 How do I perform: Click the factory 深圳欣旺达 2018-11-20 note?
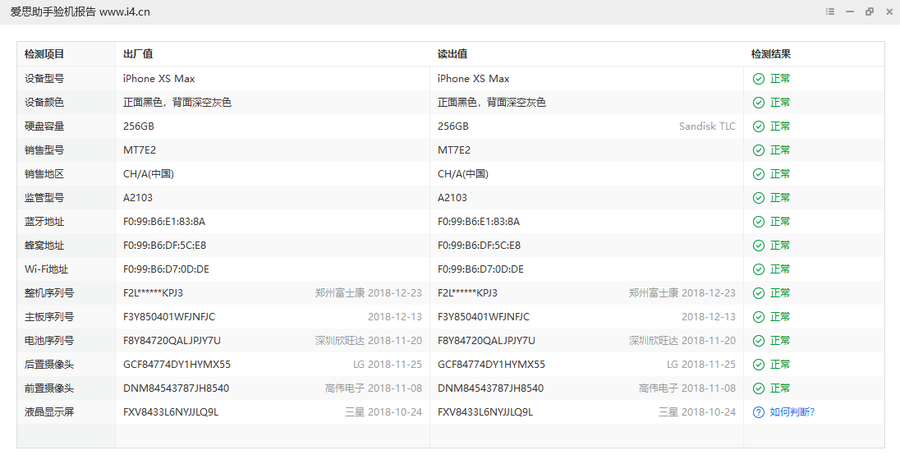click(368, 341)
